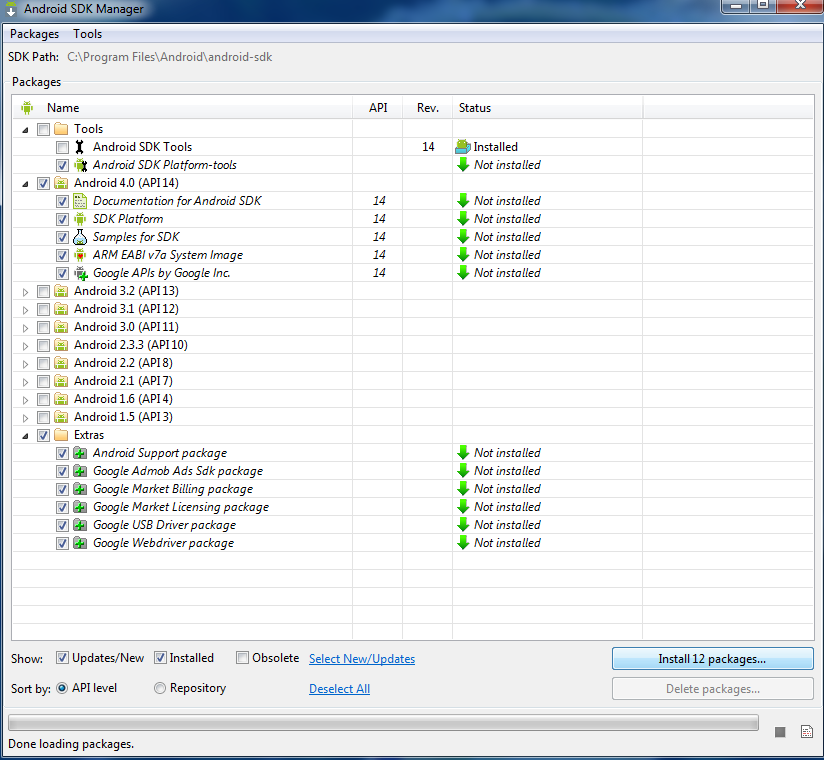Image resolution: width=824 pixels, height=760 pixels.
Task: Click the log viewer icon beside progress bar
Action: point(806,731)
